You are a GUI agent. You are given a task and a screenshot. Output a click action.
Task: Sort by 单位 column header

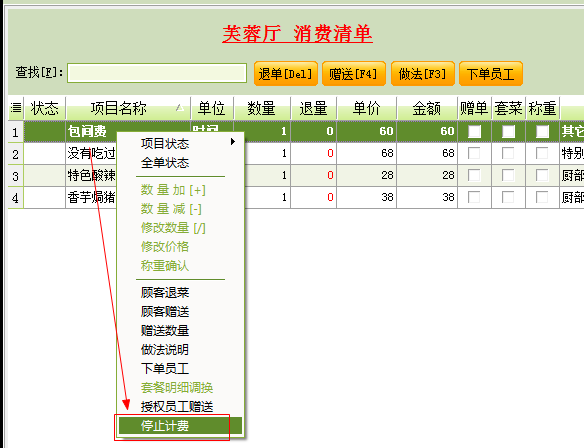coord(212,108)
